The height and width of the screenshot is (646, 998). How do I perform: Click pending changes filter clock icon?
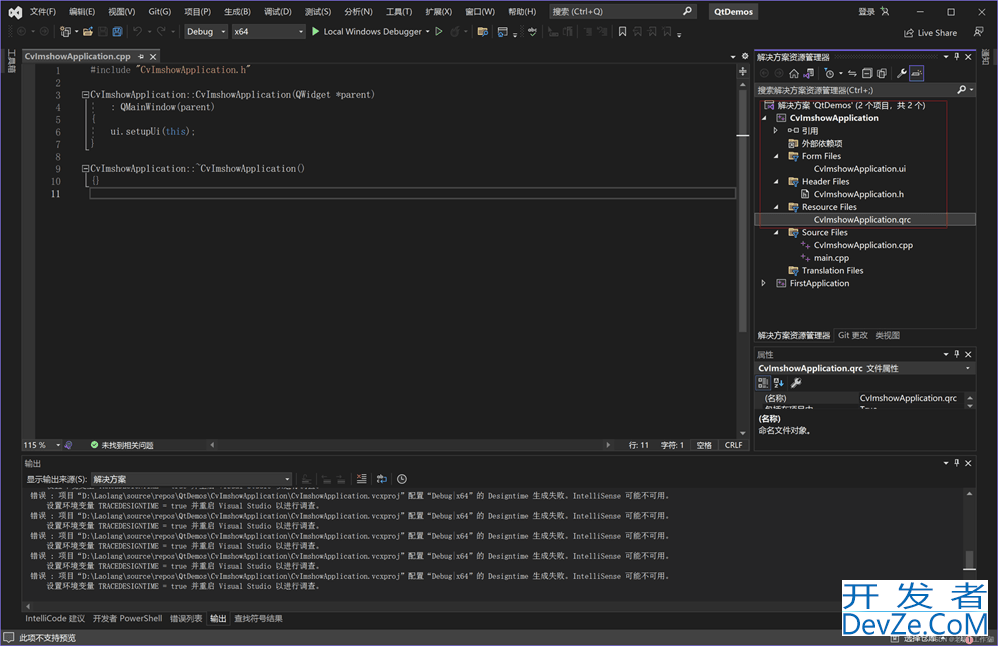pos(829,73)
